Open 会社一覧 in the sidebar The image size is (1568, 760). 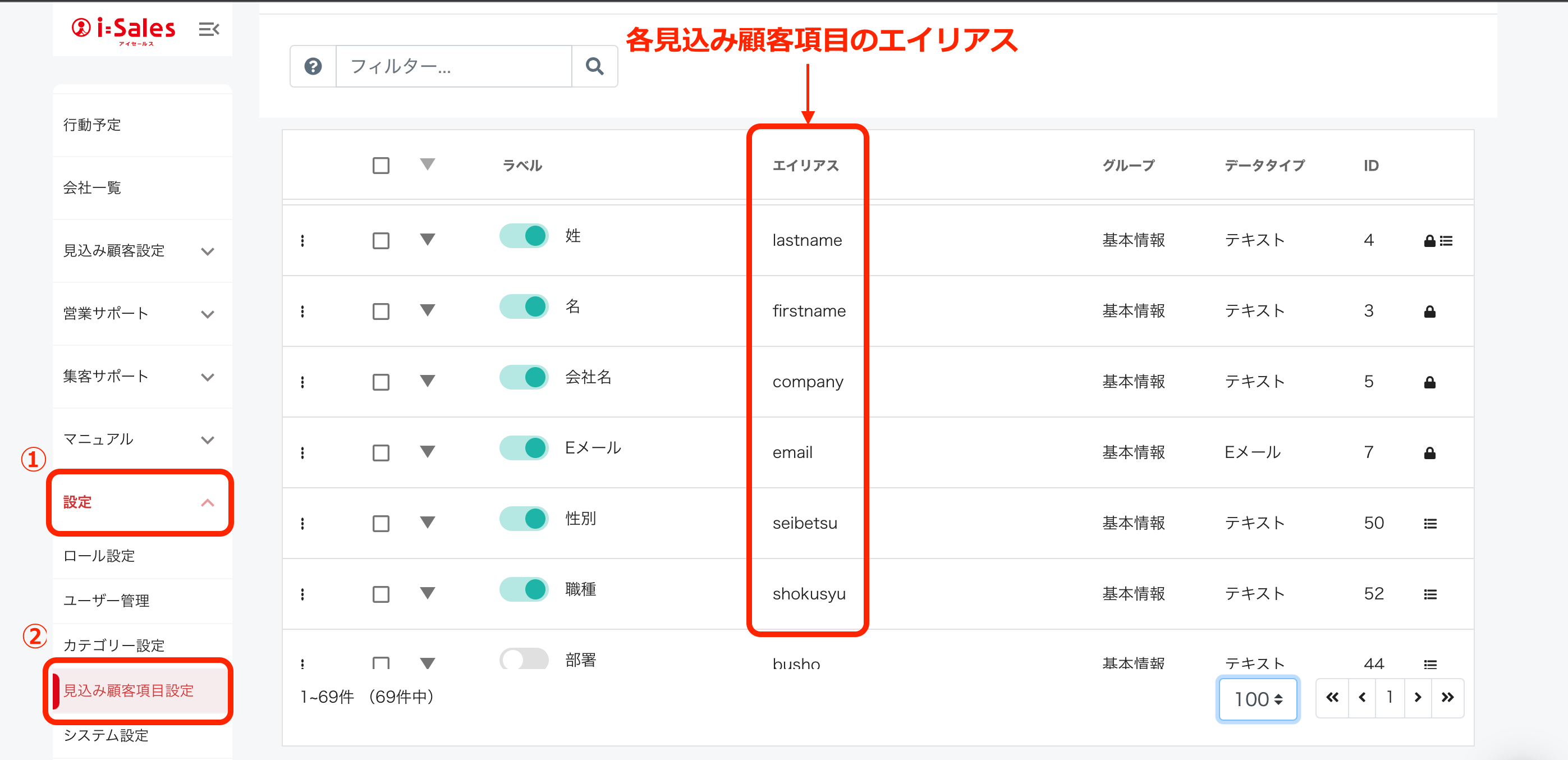point(93,187)
